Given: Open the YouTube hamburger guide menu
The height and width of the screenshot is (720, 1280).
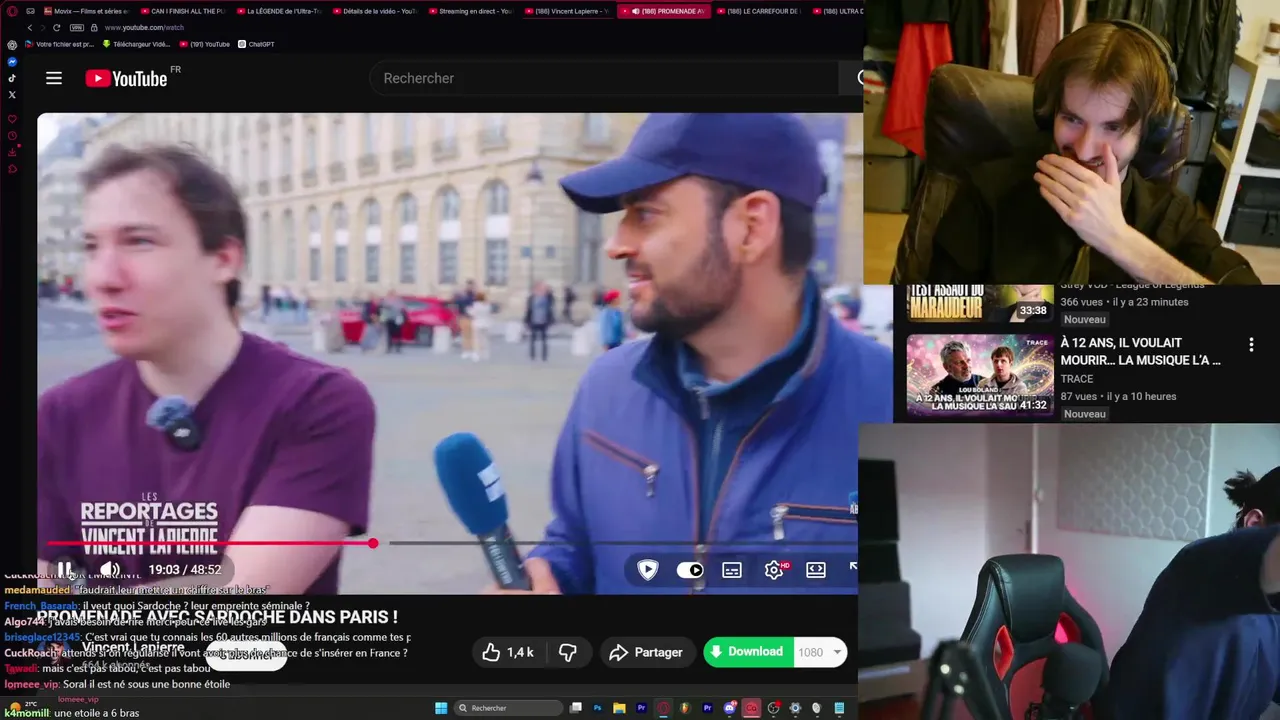Looking at the screenshot, I should point(54,78).
